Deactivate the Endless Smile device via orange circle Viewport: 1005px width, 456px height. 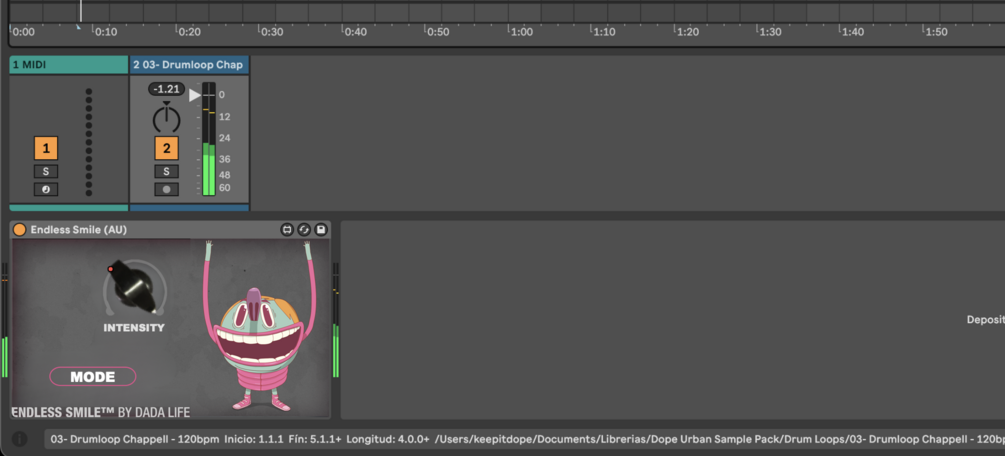20,230
